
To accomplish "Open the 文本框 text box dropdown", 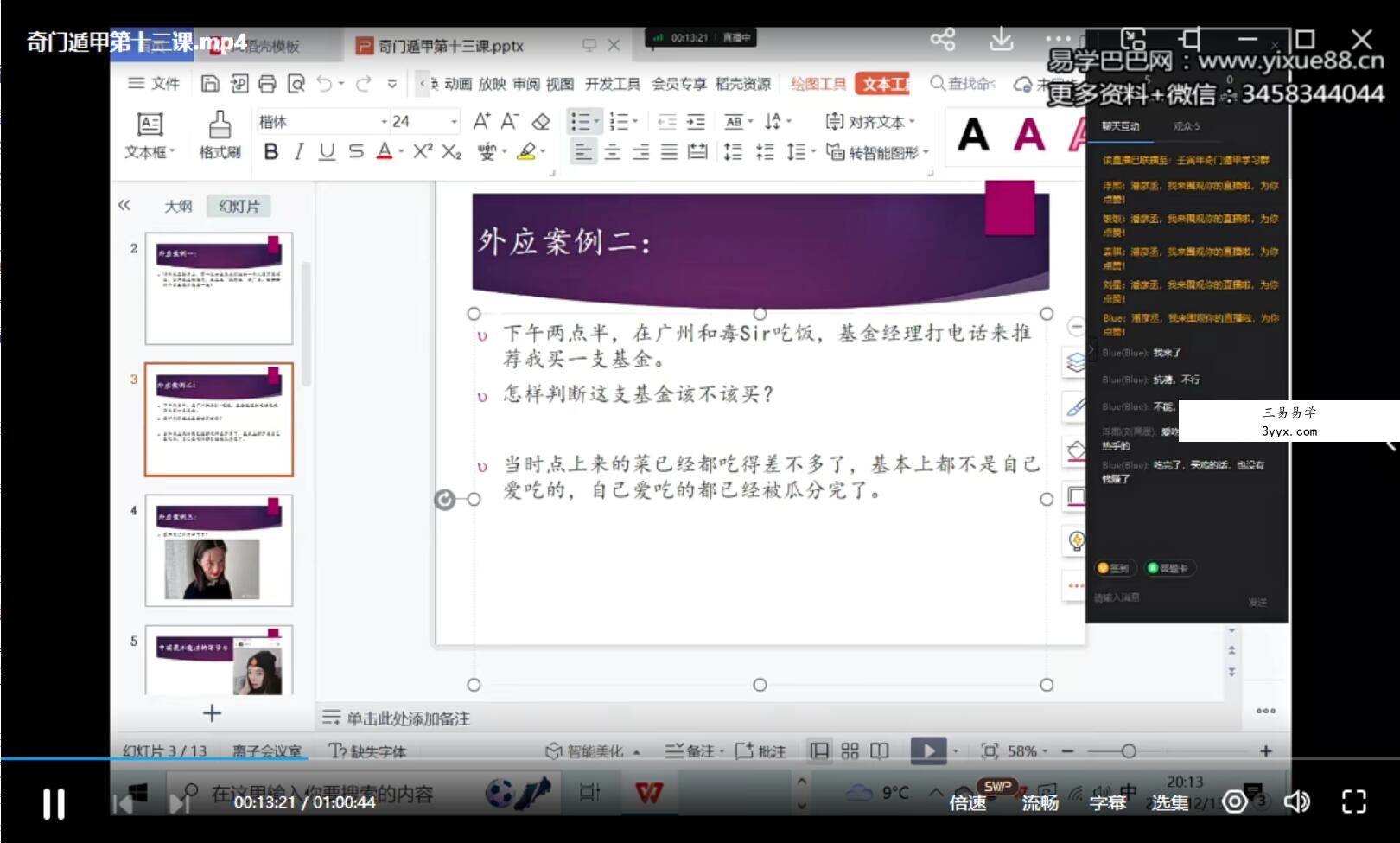I will point(150,152).
